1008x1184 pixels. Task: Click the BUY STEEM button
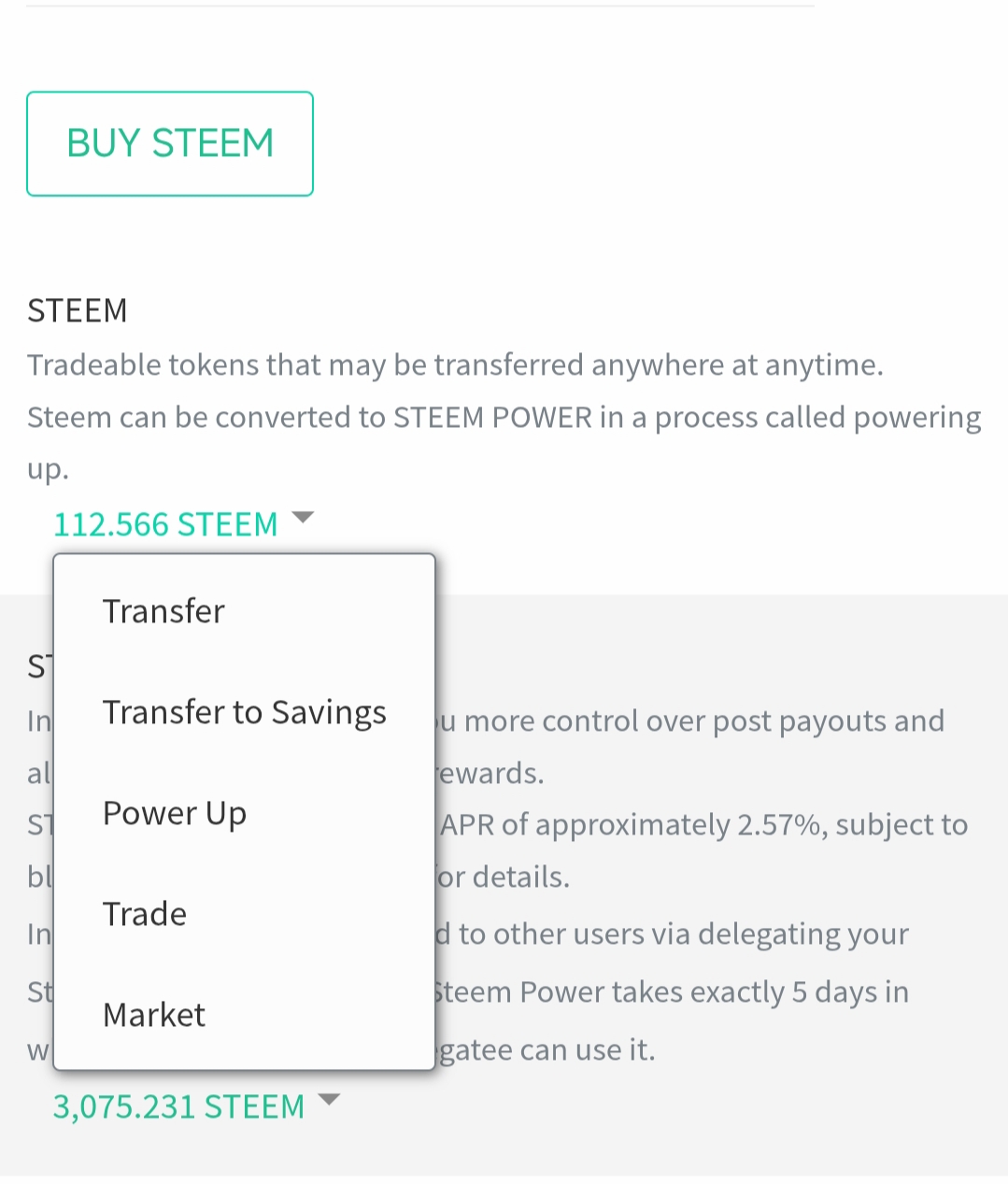tap(170, 144)
